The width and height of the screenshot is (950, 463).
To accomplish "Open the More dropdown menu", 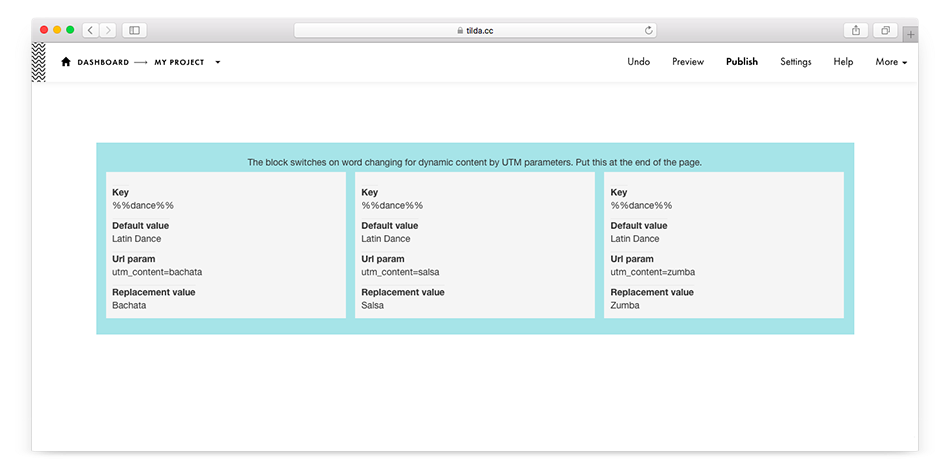I will [x=891, y=62].
